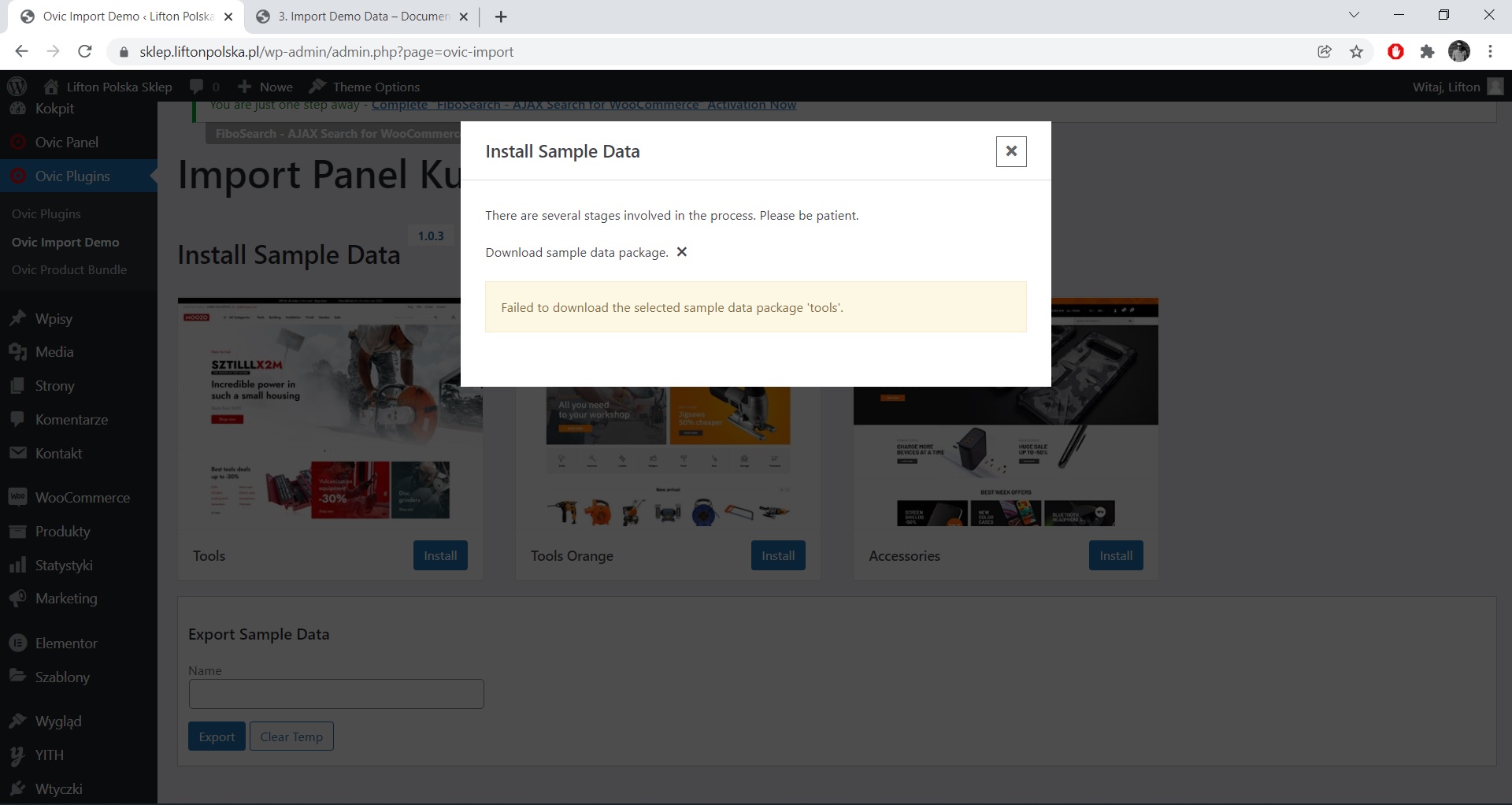The width and height of the screenshot is (1512, 805).
Task: Click the Export button
Action: click(x=217, y=736)
